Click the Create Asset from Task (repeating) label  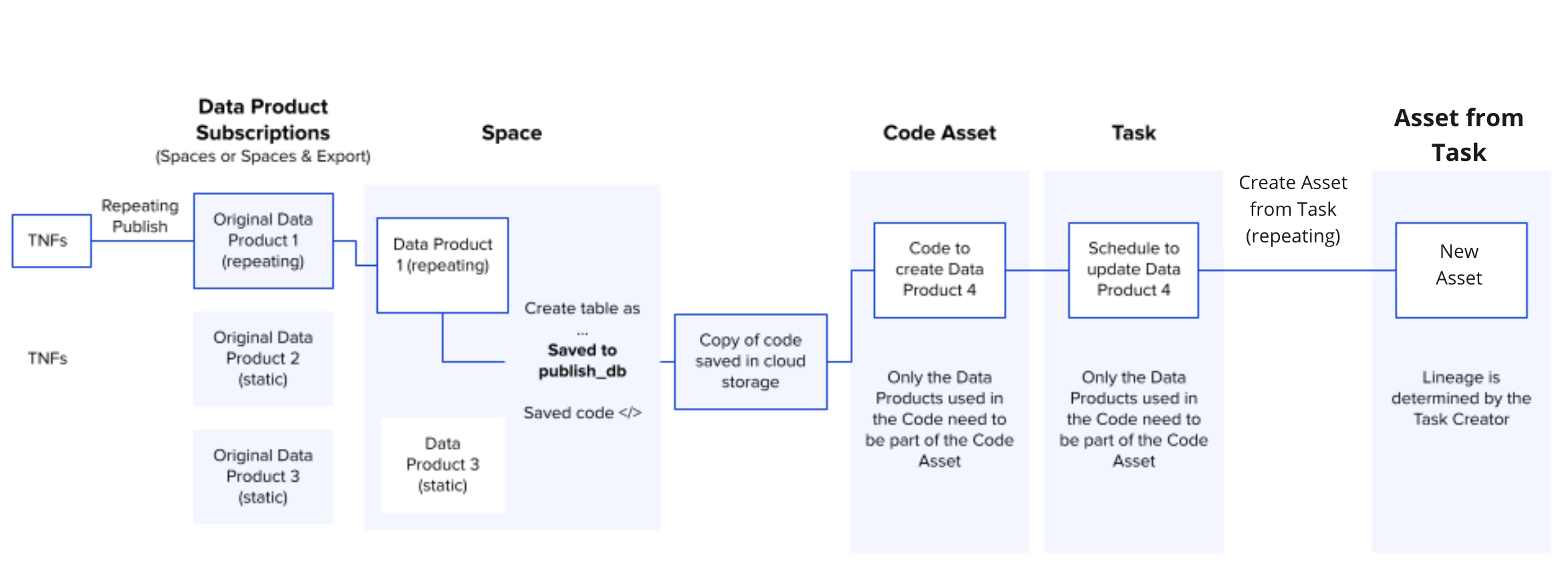[1293, 209]
